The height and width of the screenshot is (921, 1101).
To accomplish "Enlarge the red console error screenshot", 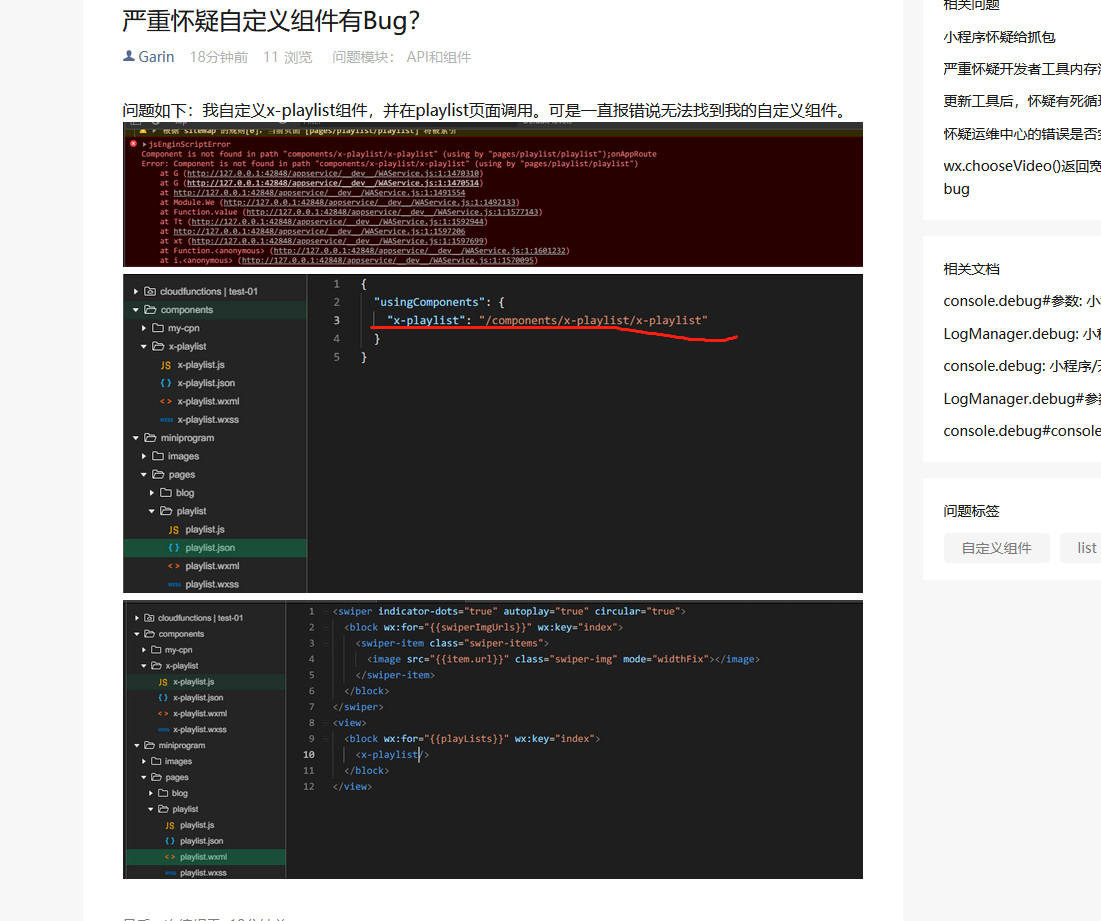I will (493, 194).
